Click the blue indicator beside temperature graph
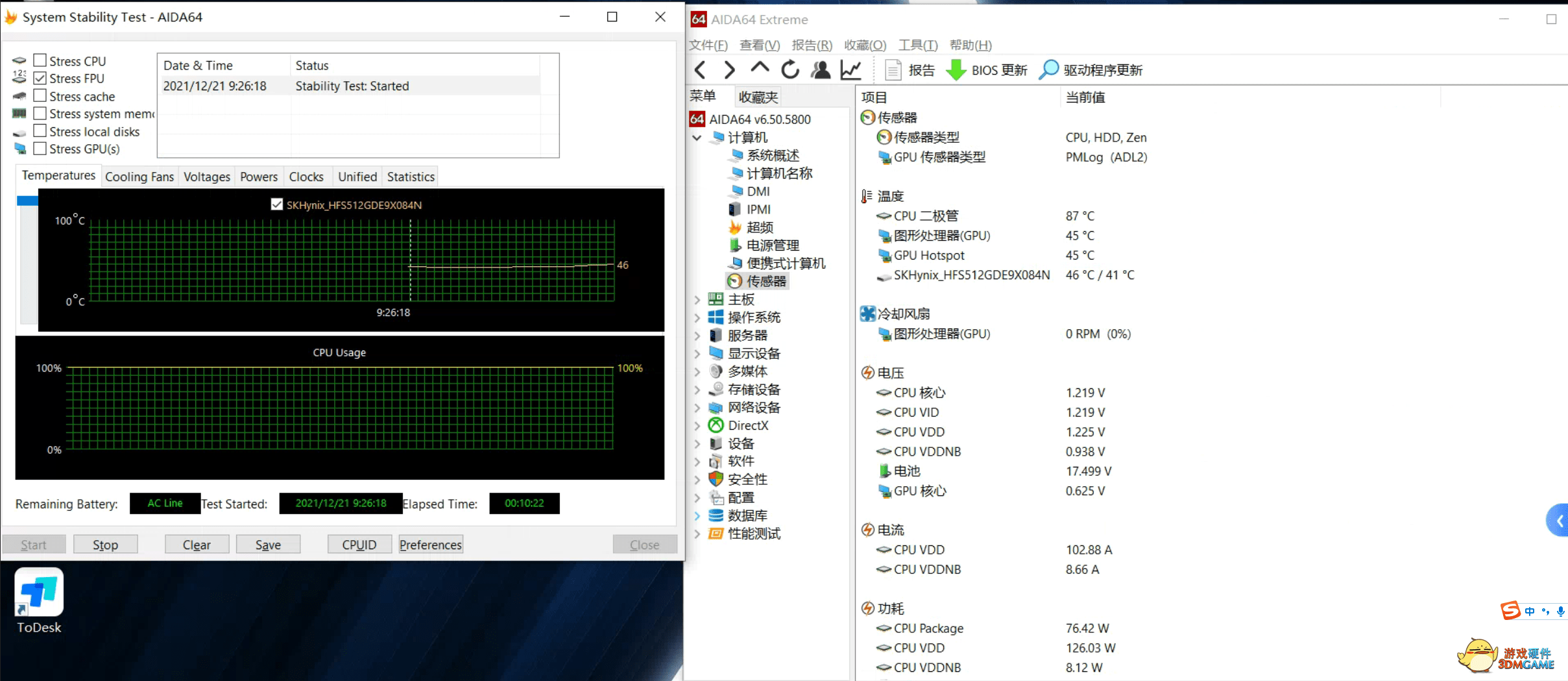Screen dimensions: 1568x681 click(x=27, y=201)
